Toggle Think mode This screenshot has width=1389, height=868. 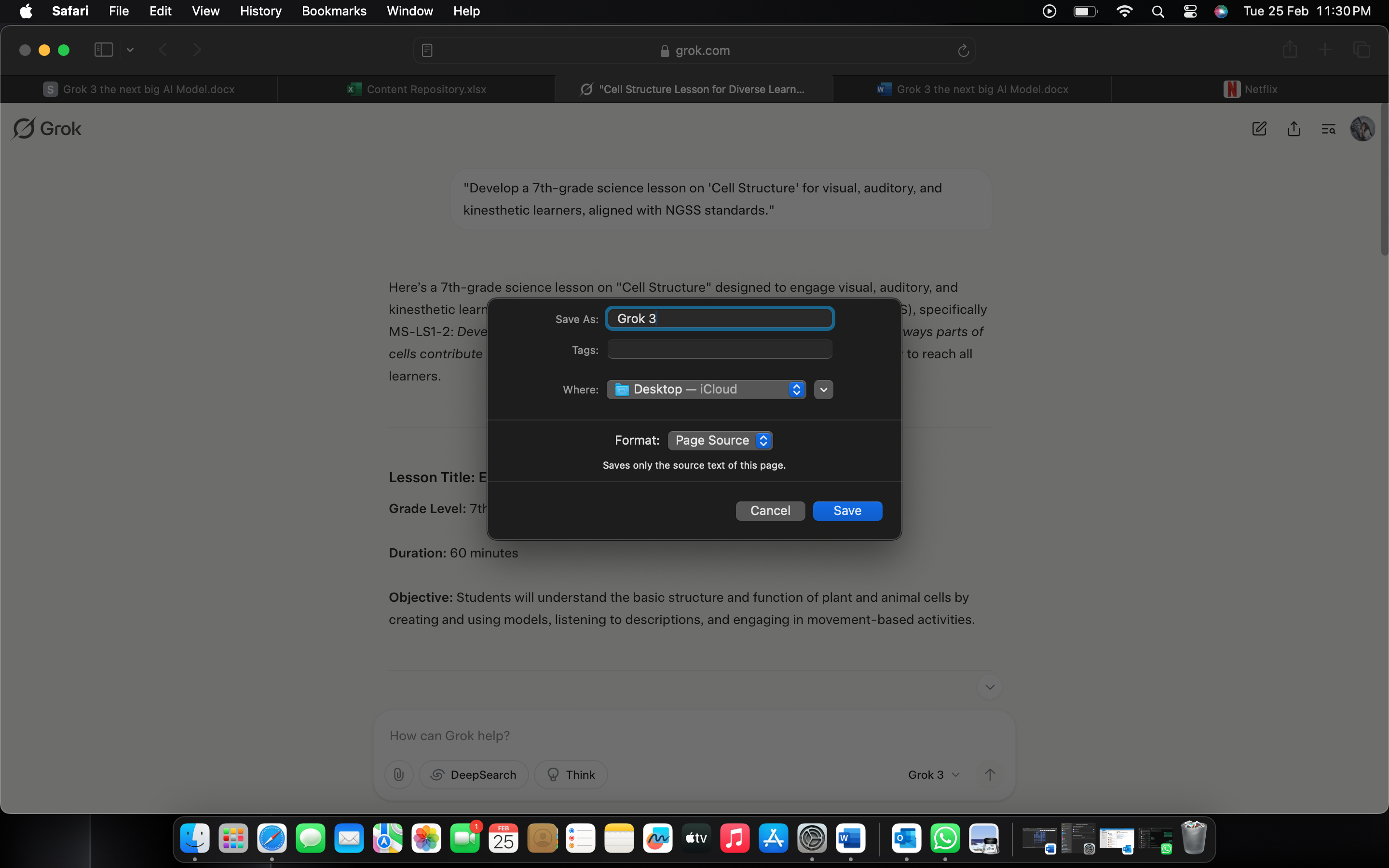tap(571, 774)
